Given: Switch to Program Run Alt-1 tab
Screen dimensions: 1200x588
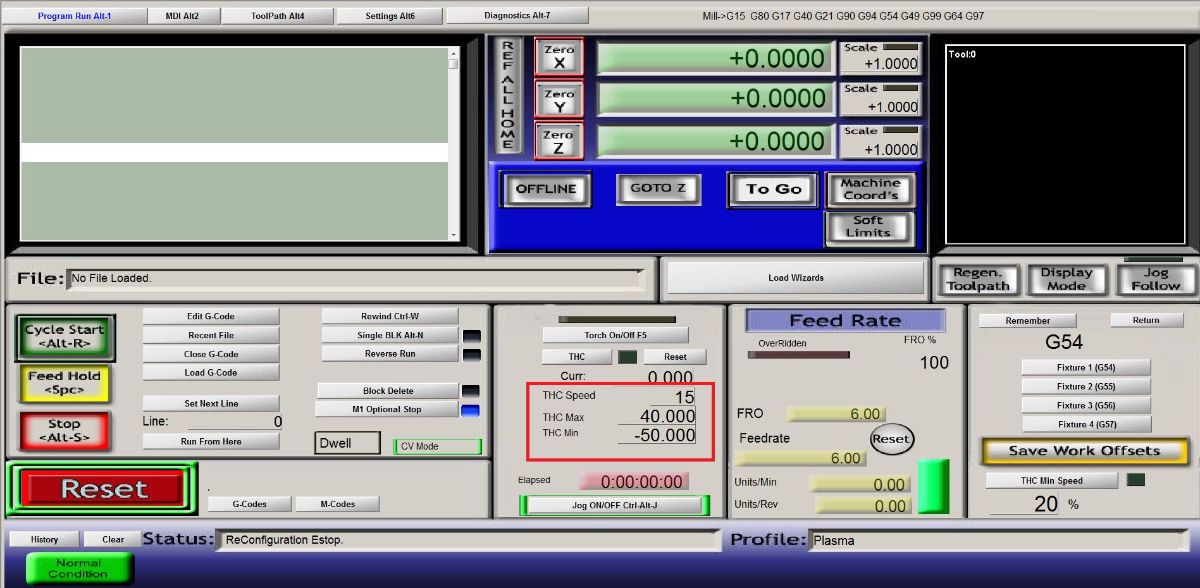Looking at the screenshot, I should click(75, 16).
